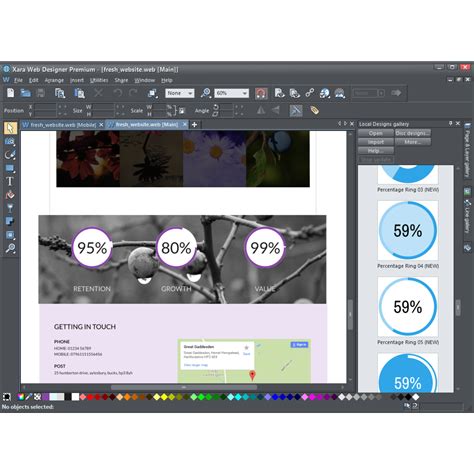
Task: Open the Arrange menu
Action: (54, 80)
